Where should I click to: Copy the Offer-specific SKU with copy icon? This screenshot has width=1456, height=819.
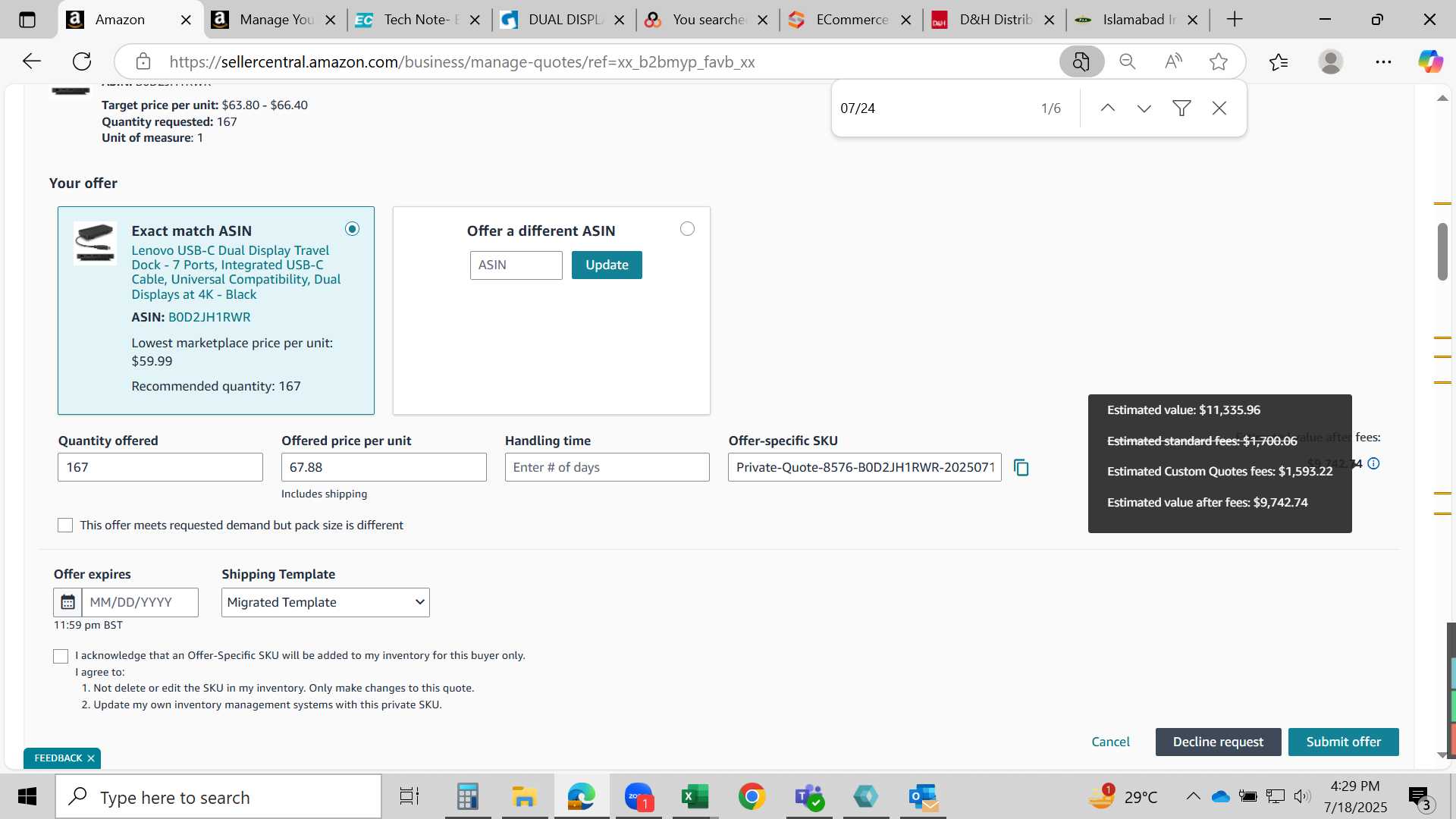pos(1021,468)
